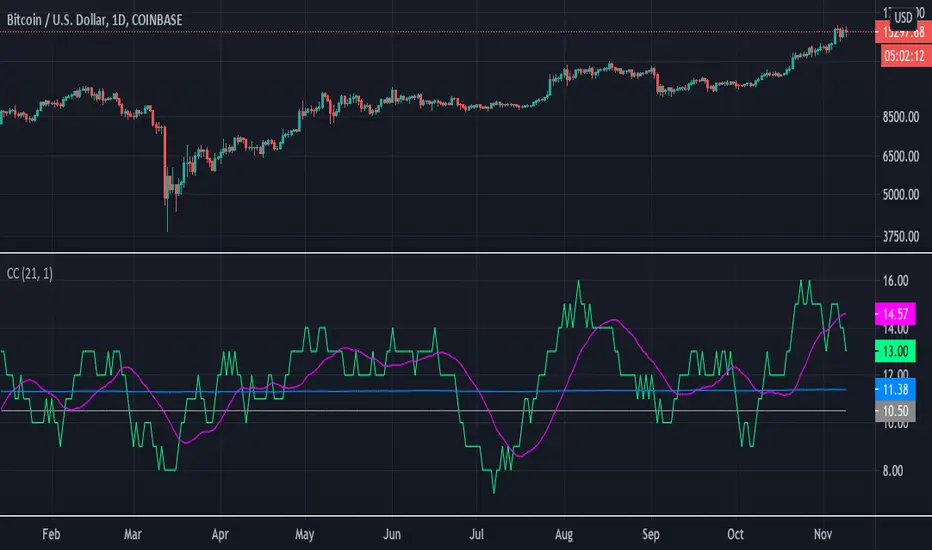Screen dimensions: 932x550
Task: Click the 6500.00 price axis label
Action: (x=900, y=156)
